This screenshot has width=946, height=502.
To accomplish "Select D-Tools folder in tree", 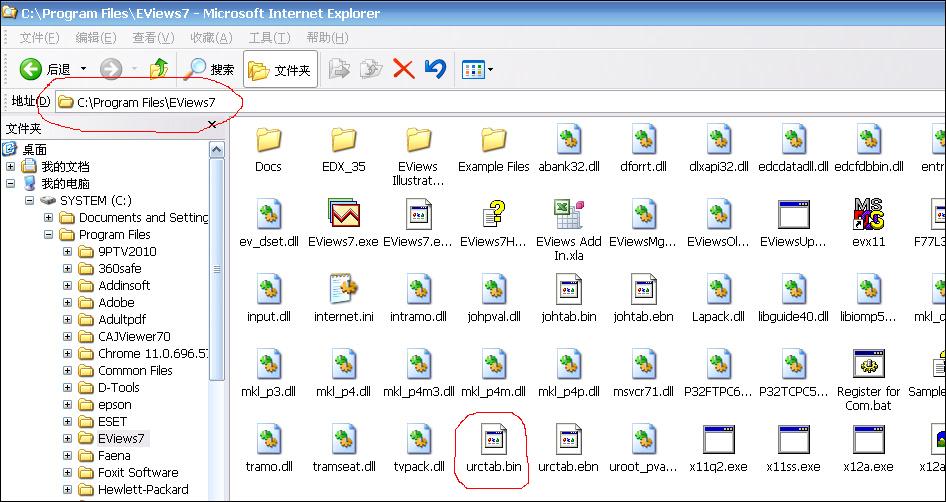I will [x=118, y=387].
